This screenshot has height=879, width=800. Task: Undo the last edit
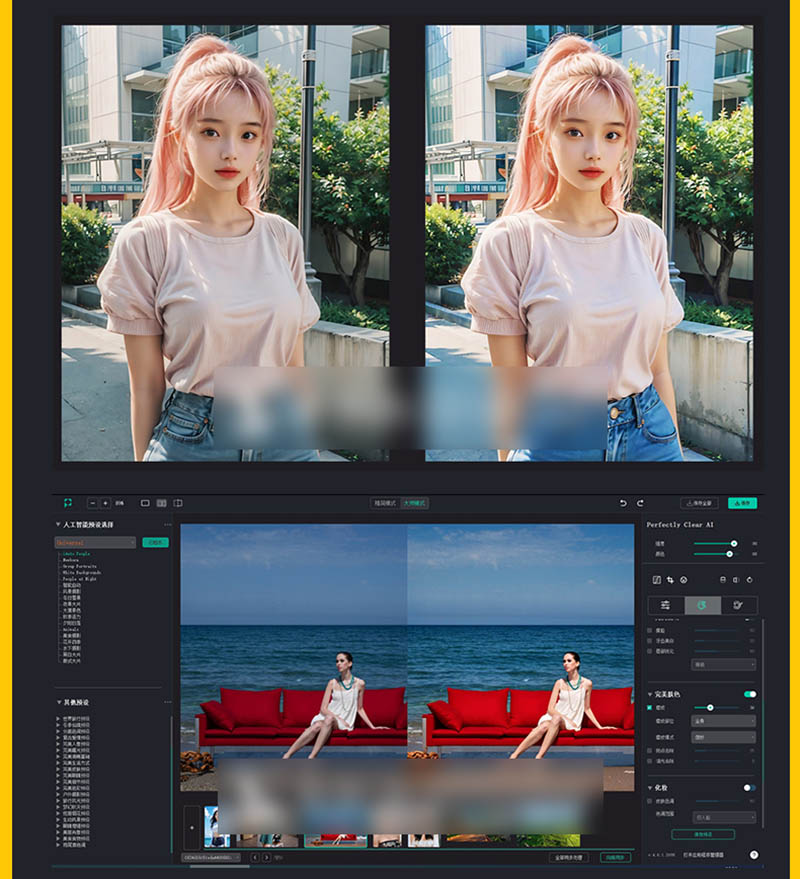623,503
